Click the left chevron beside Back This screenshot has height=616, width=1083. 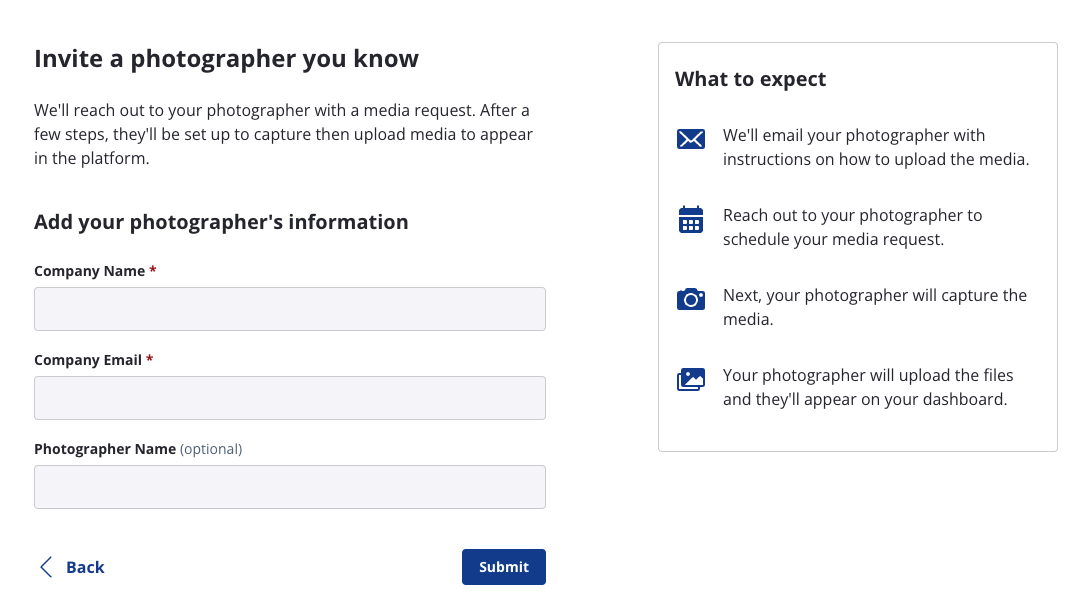(x=45, y=567)
